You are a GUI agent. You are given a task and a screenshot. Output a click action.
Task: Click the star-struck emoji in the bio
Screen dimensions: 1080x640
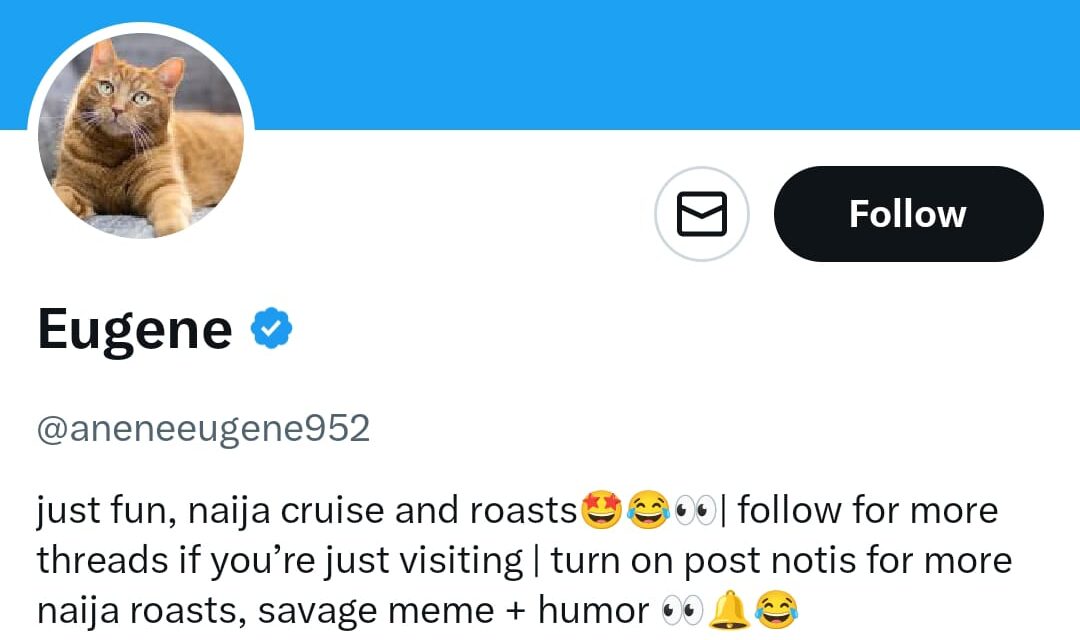tap(600, 510)
